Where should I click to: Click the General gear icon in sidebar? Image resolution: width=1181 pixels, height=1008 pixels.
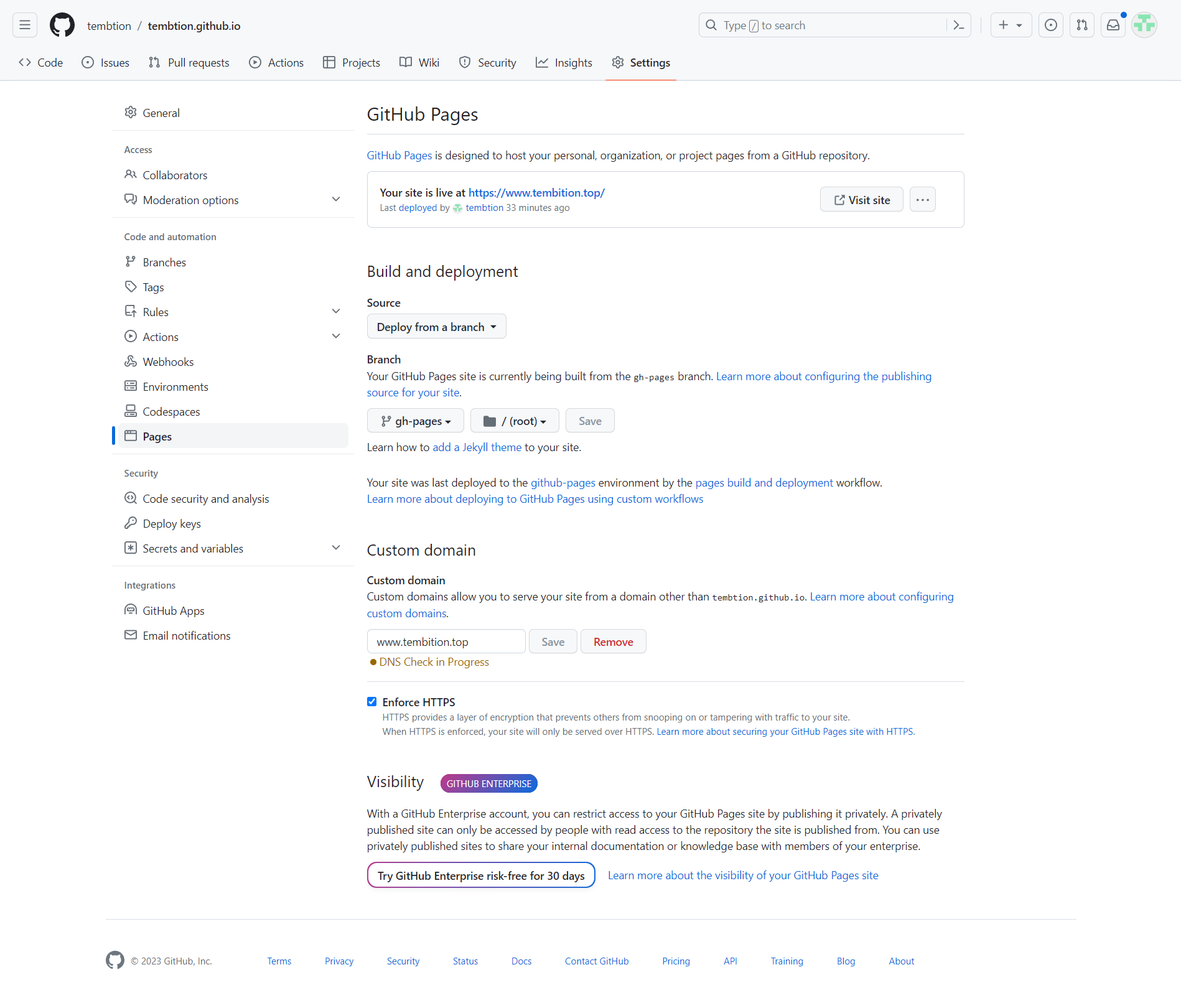tap(131, 113)
